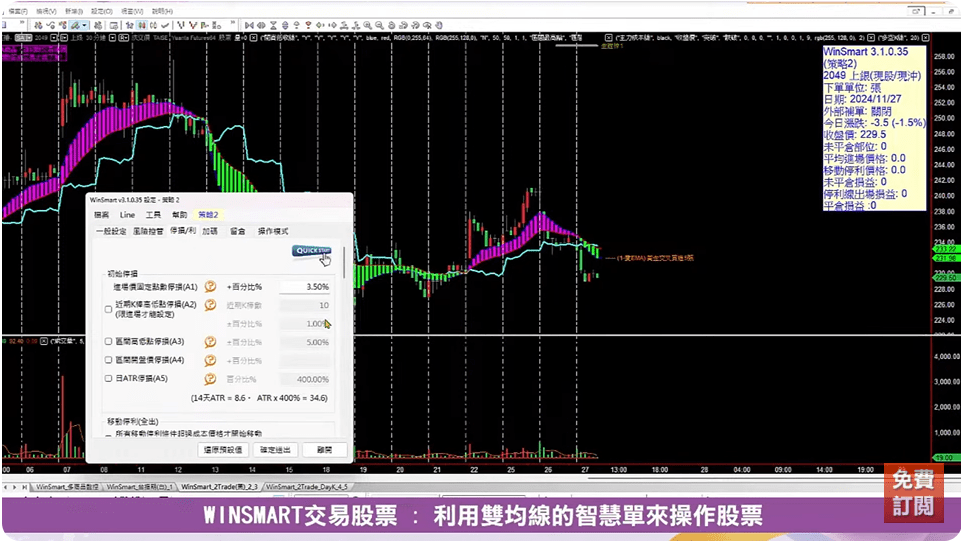Switch to the 停損/利 tab

coord(183,231)
